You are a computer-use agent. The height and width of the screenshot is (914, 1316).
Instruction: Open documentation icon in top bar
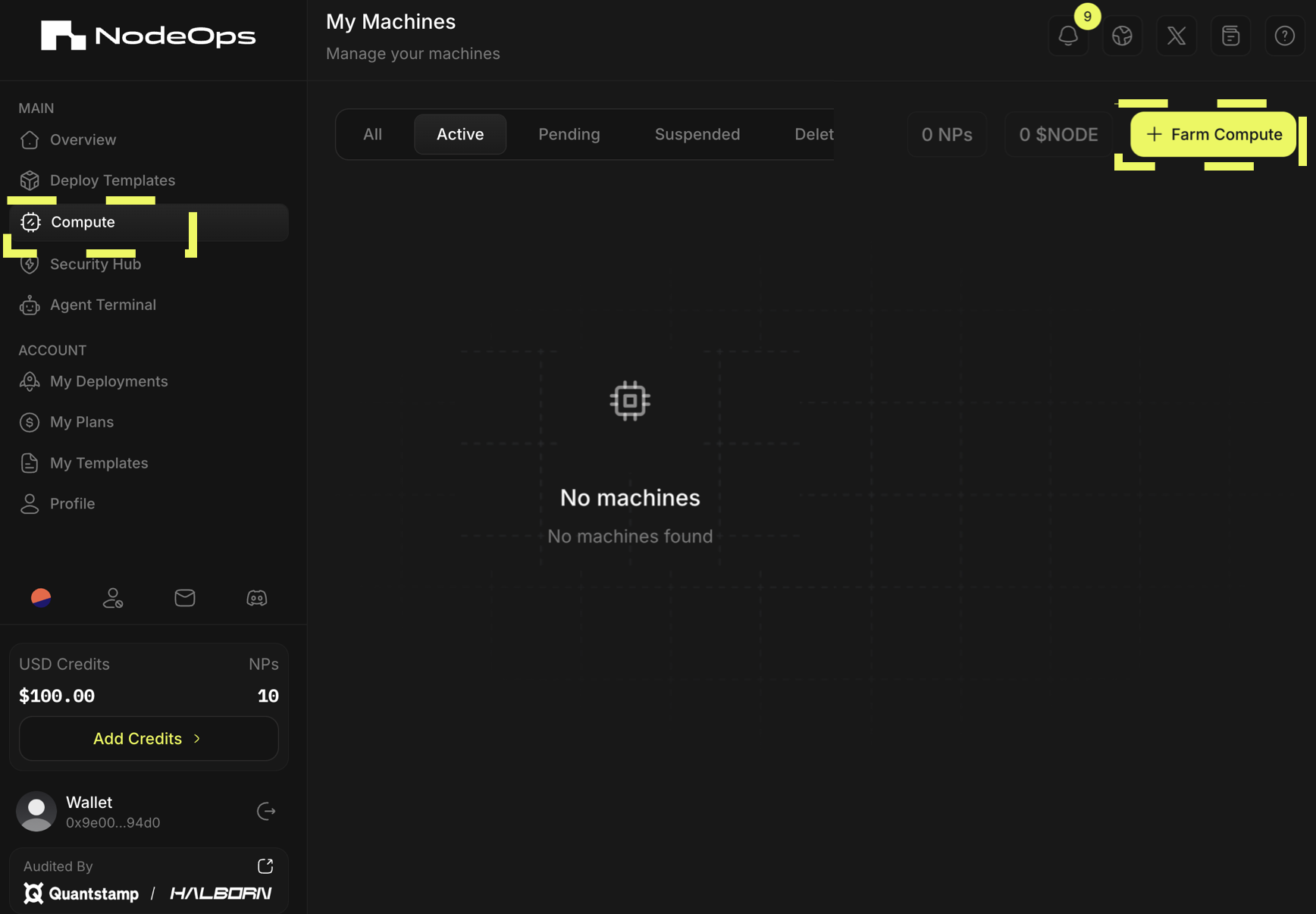(x=1230, y=36)
